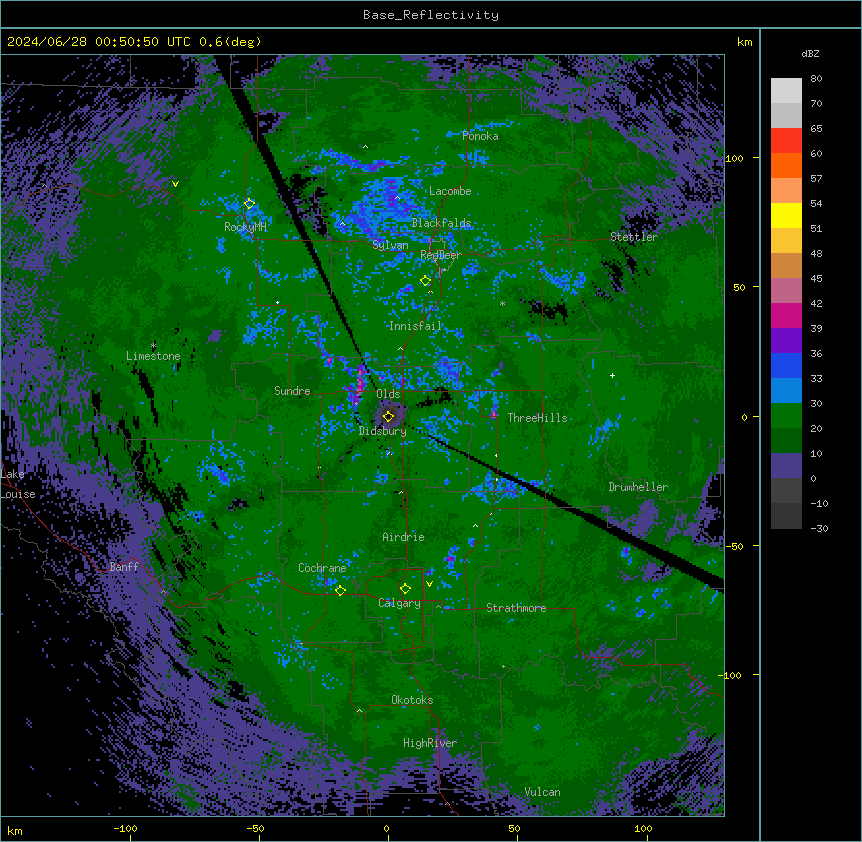Viewport: 862px width, 842px height.
Task: Select the yellow diamond marker at RockyMH
Action: coord(249,204)
